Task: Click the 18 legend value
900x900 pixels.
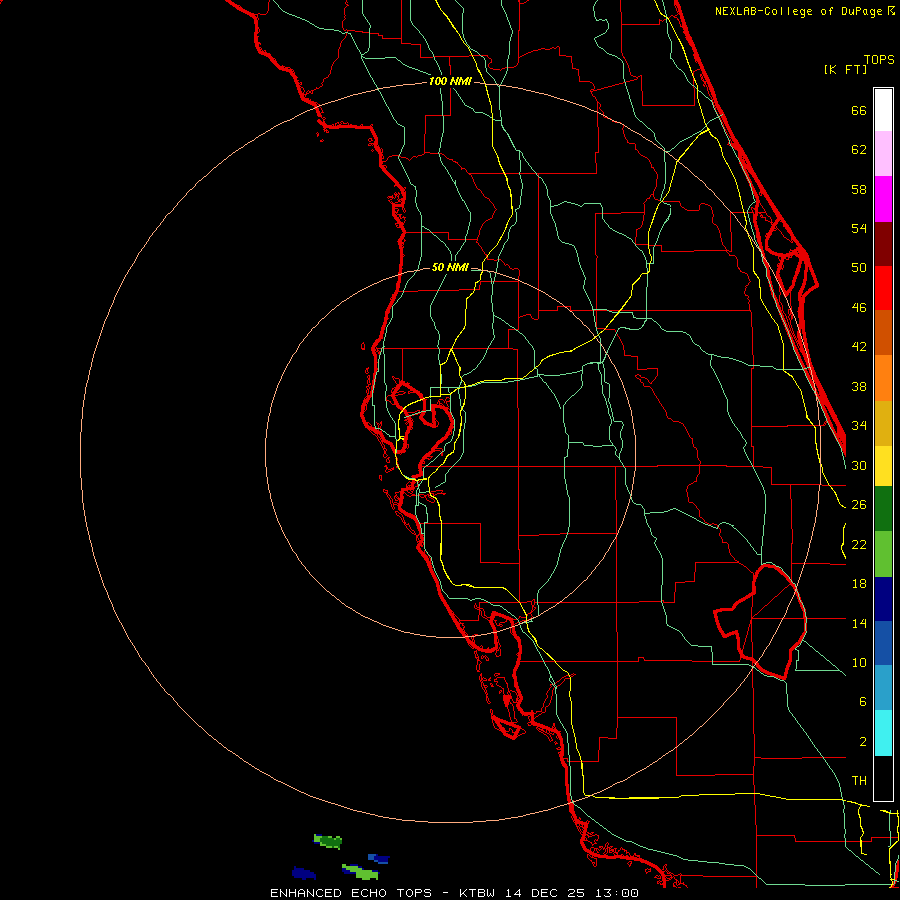Action: (x=859, y=584)
